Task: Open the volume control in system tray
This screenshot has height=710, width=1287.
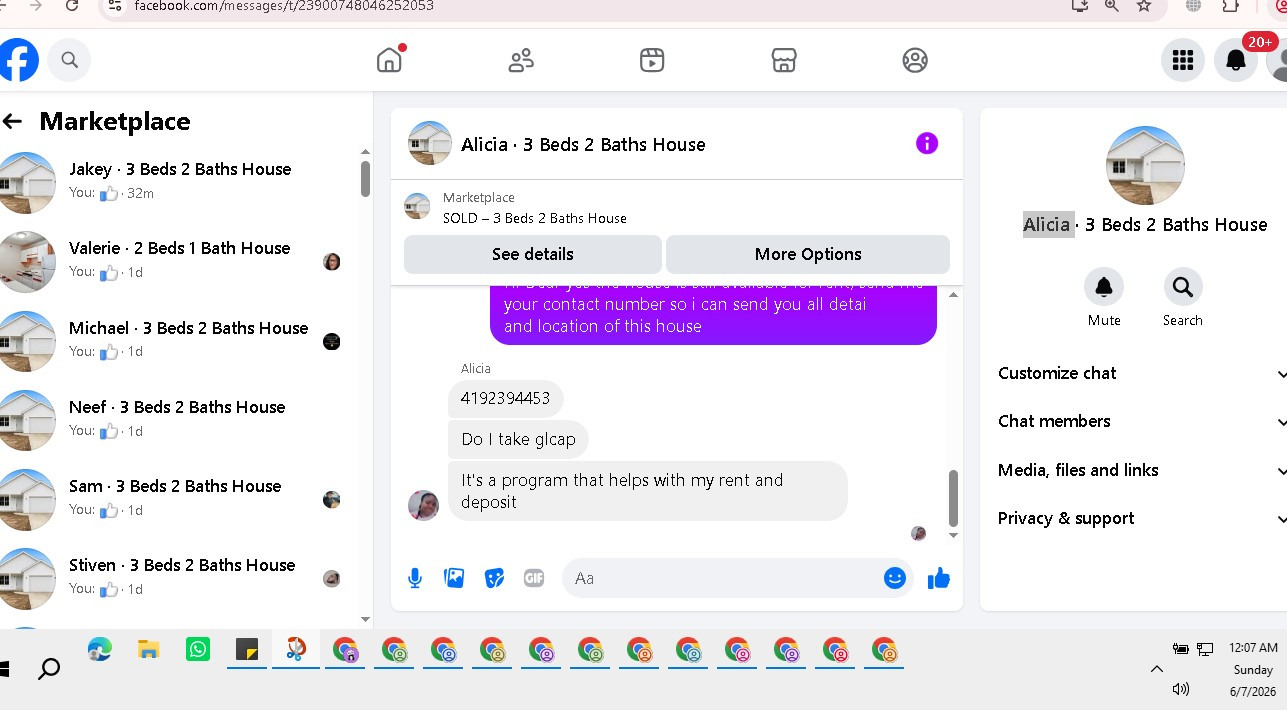Action: (1181, 689)
